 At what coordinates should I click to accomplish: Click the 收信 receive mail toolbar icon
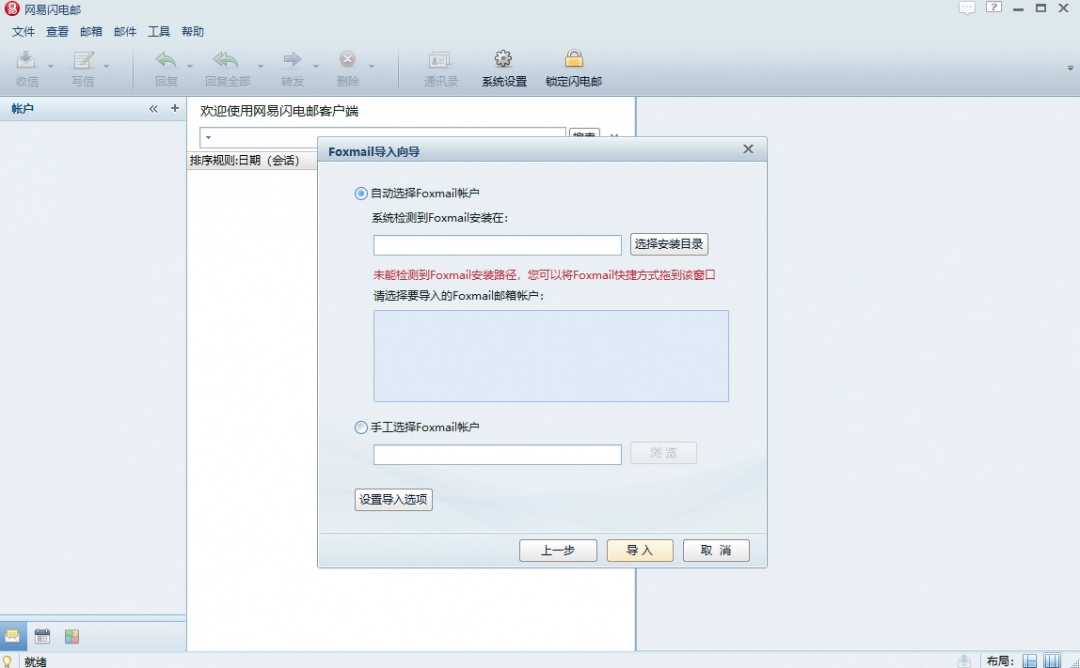point(26,60)
